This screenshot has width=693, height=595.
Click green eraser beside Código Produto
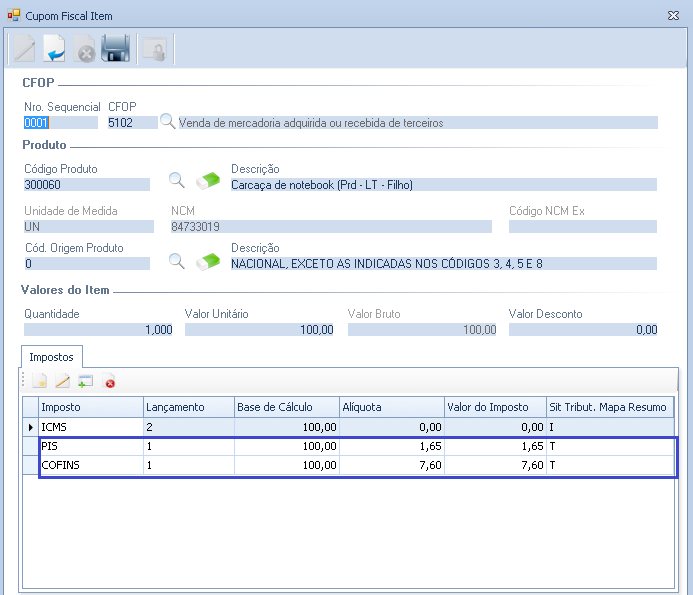point(207,181)
